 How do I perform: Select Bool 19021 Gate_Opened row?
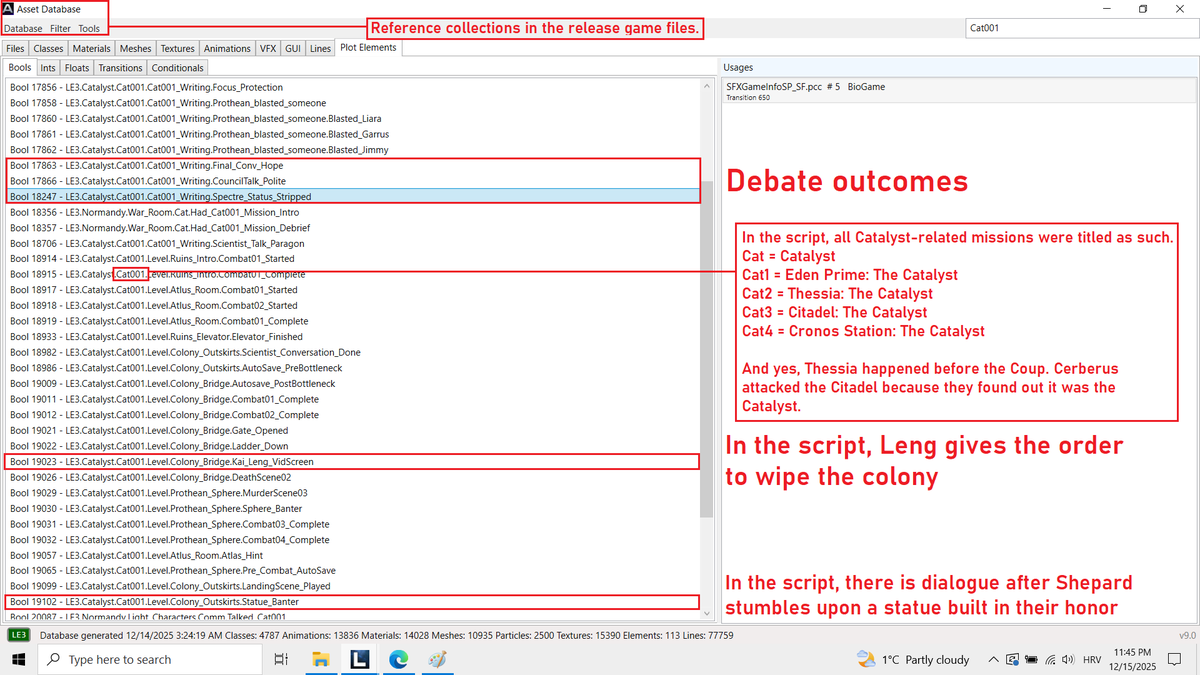click(x=354, y=430)
